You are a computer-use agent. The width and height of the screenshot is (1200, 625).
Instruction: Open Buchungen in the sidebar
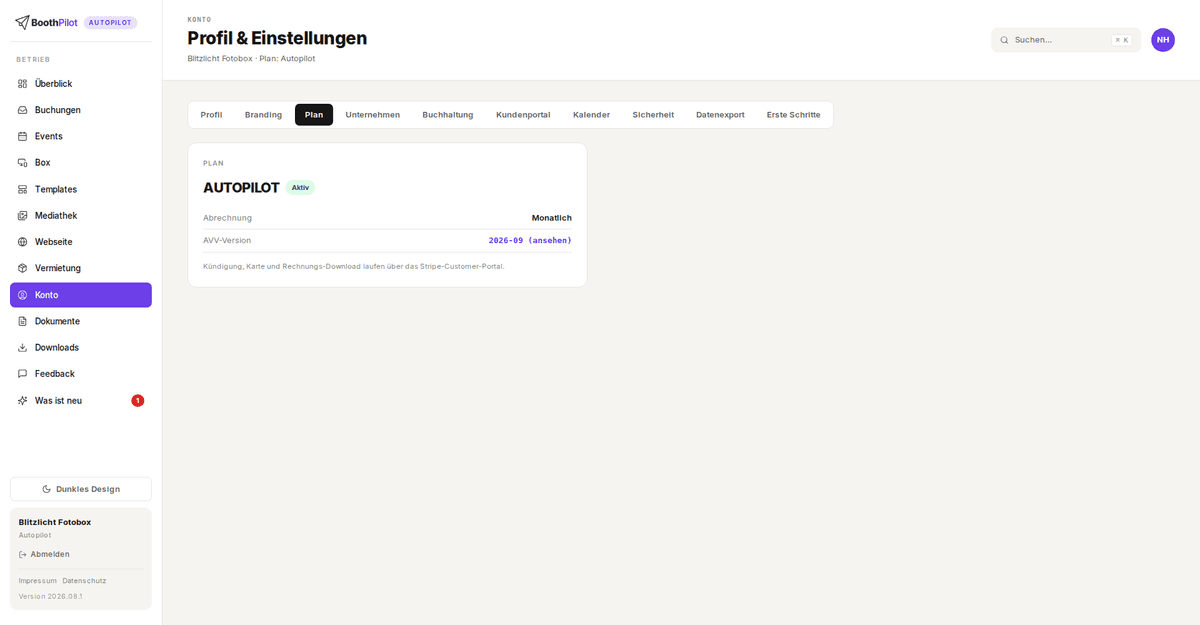click(x=81, y=110)
